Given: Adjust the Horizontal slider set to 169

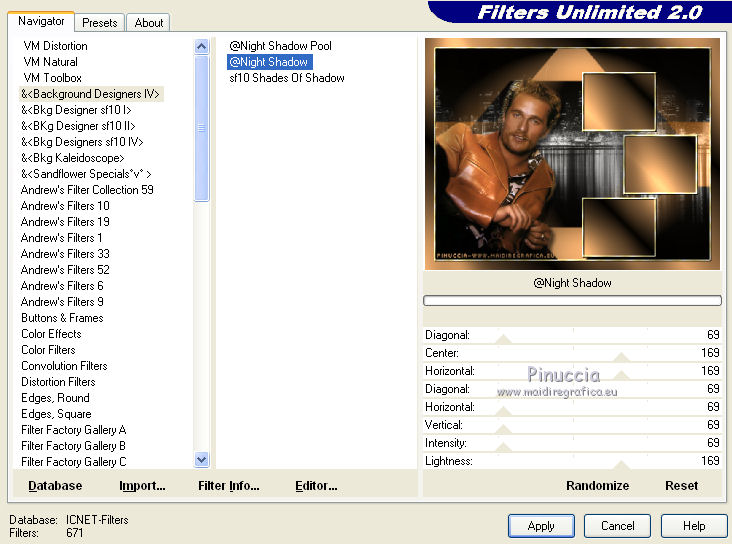Looking at the screenshot, I should tap(572, 371).
